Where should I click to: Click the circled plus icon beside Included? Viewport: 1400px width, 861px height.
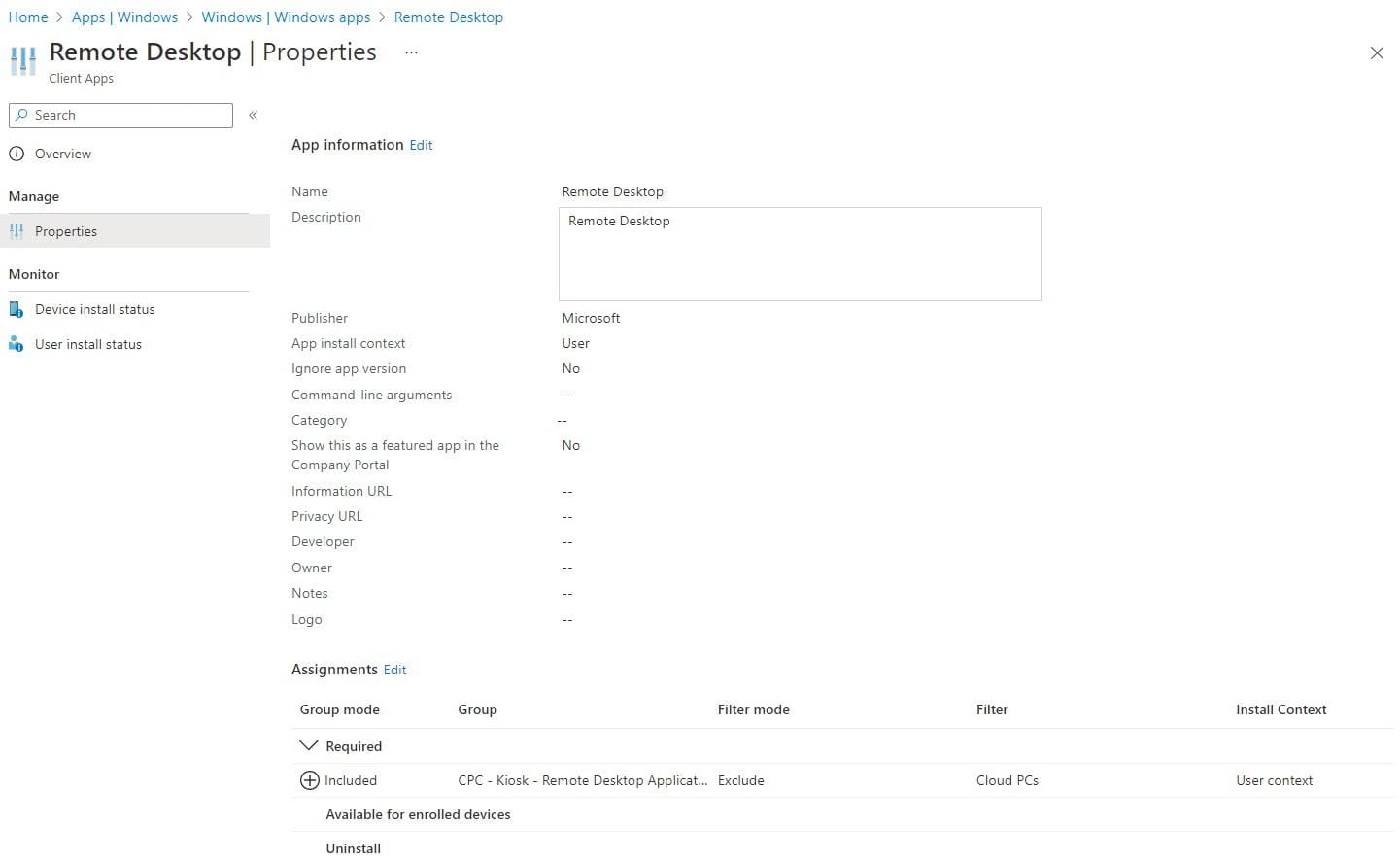coord(309,780)
